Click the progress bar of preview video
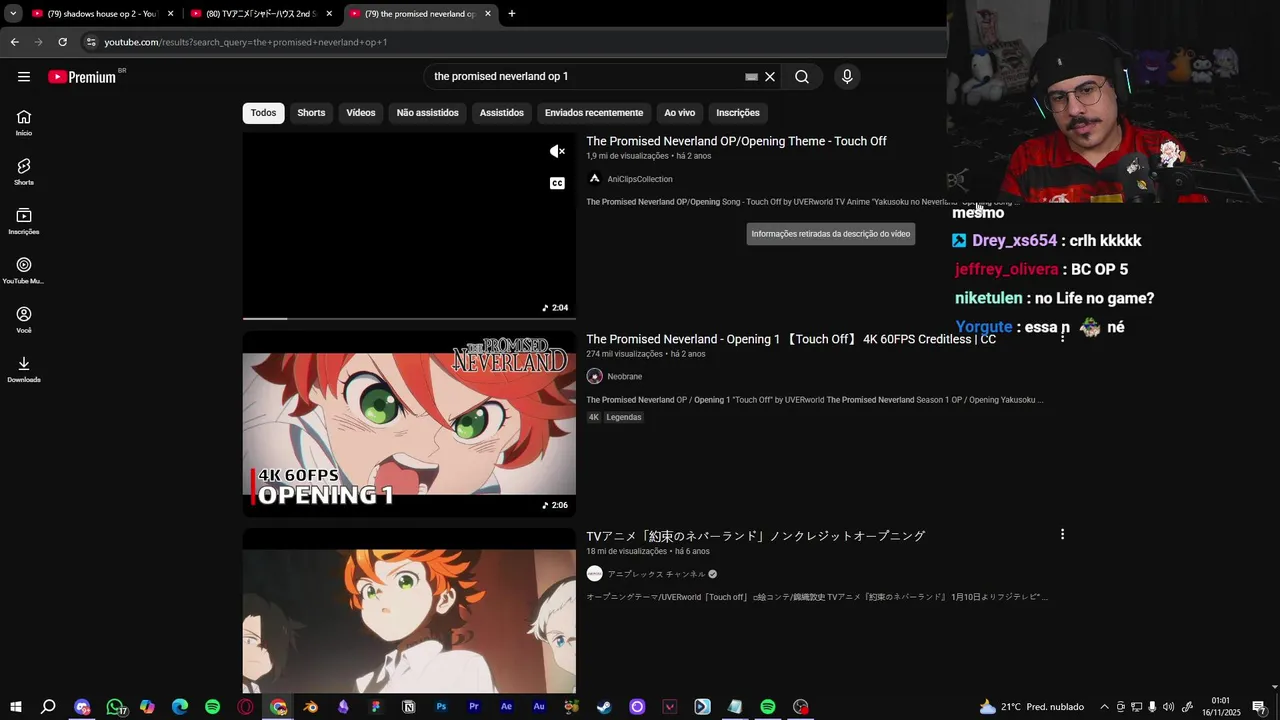 pyautogui.click(x=409, y=318)
